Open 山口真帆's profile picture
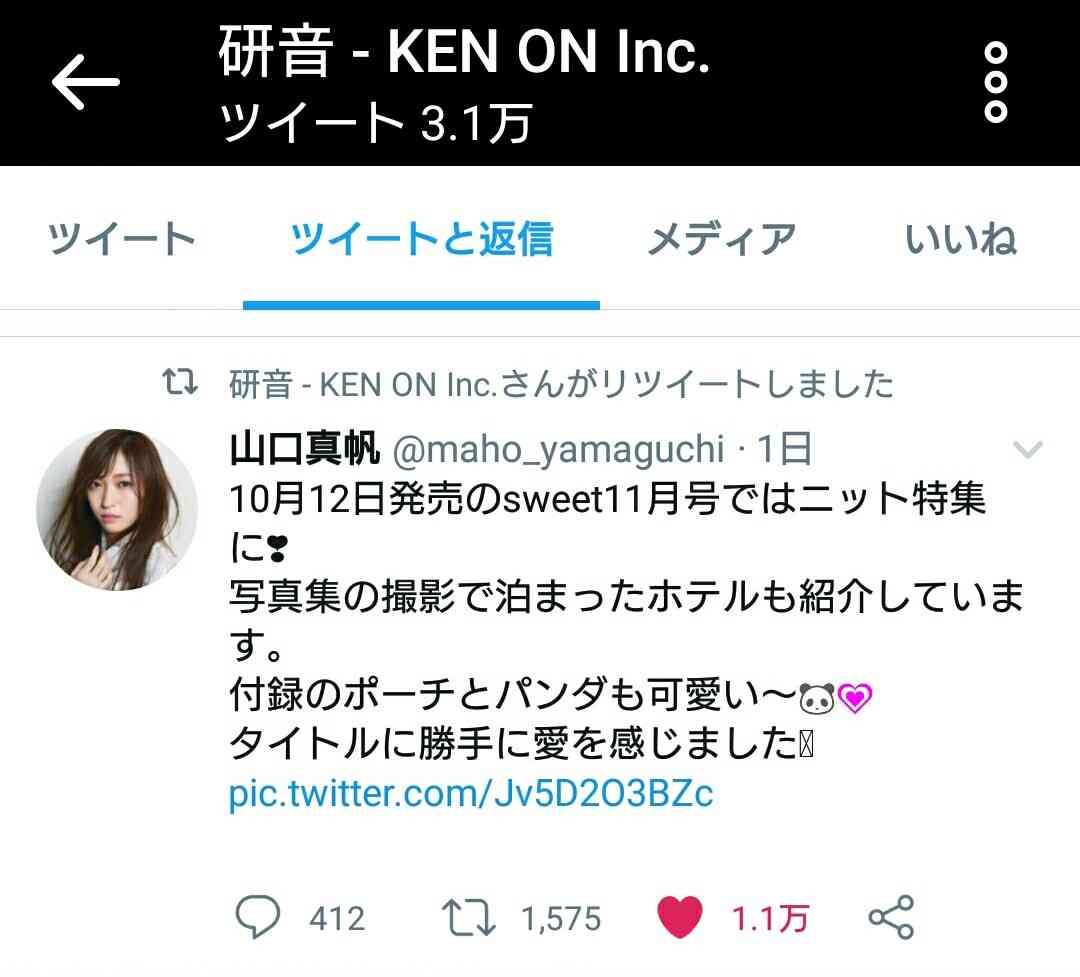 pos(116,510)
